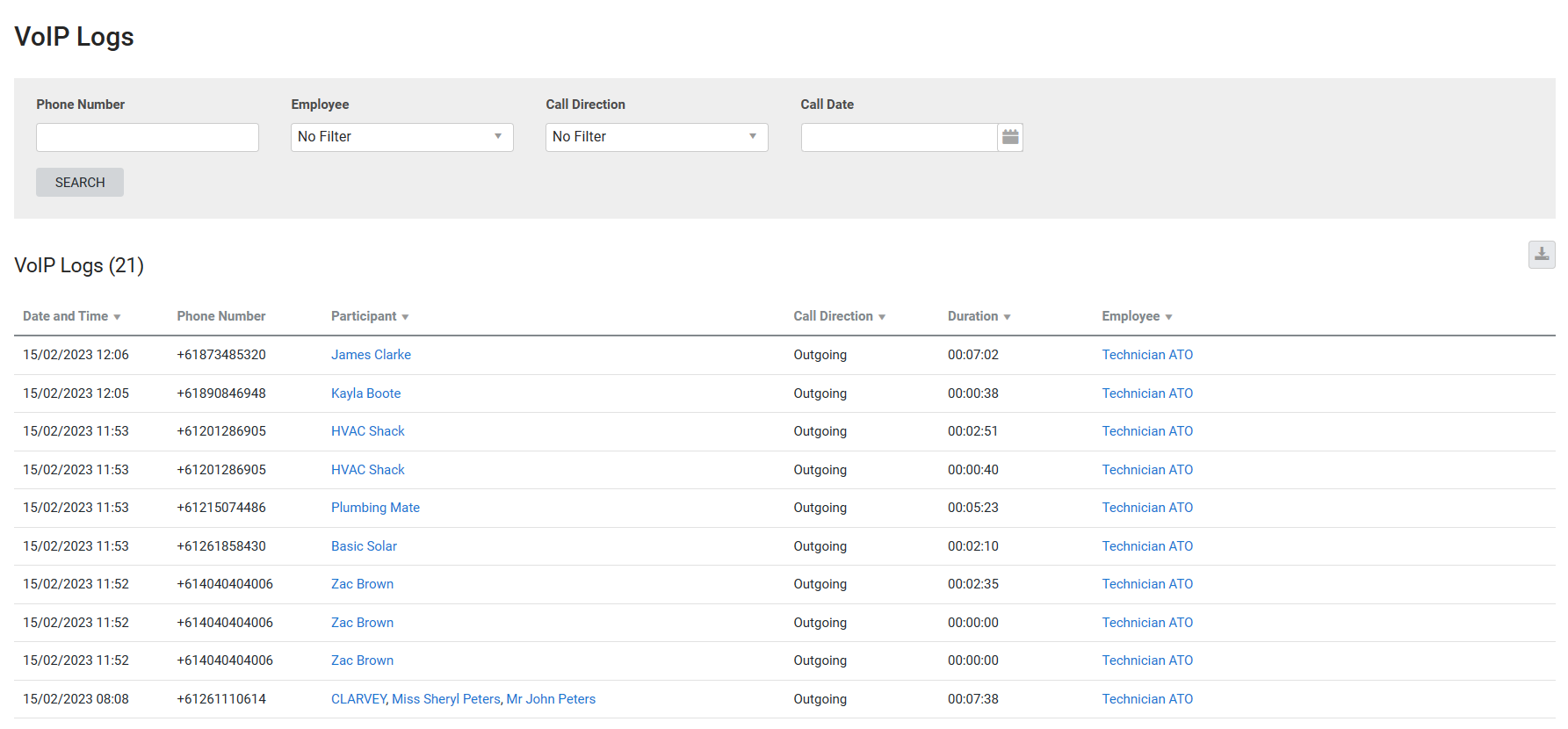Sort by Participant column arrow
Screen dimensions: 1568x729
405,317
